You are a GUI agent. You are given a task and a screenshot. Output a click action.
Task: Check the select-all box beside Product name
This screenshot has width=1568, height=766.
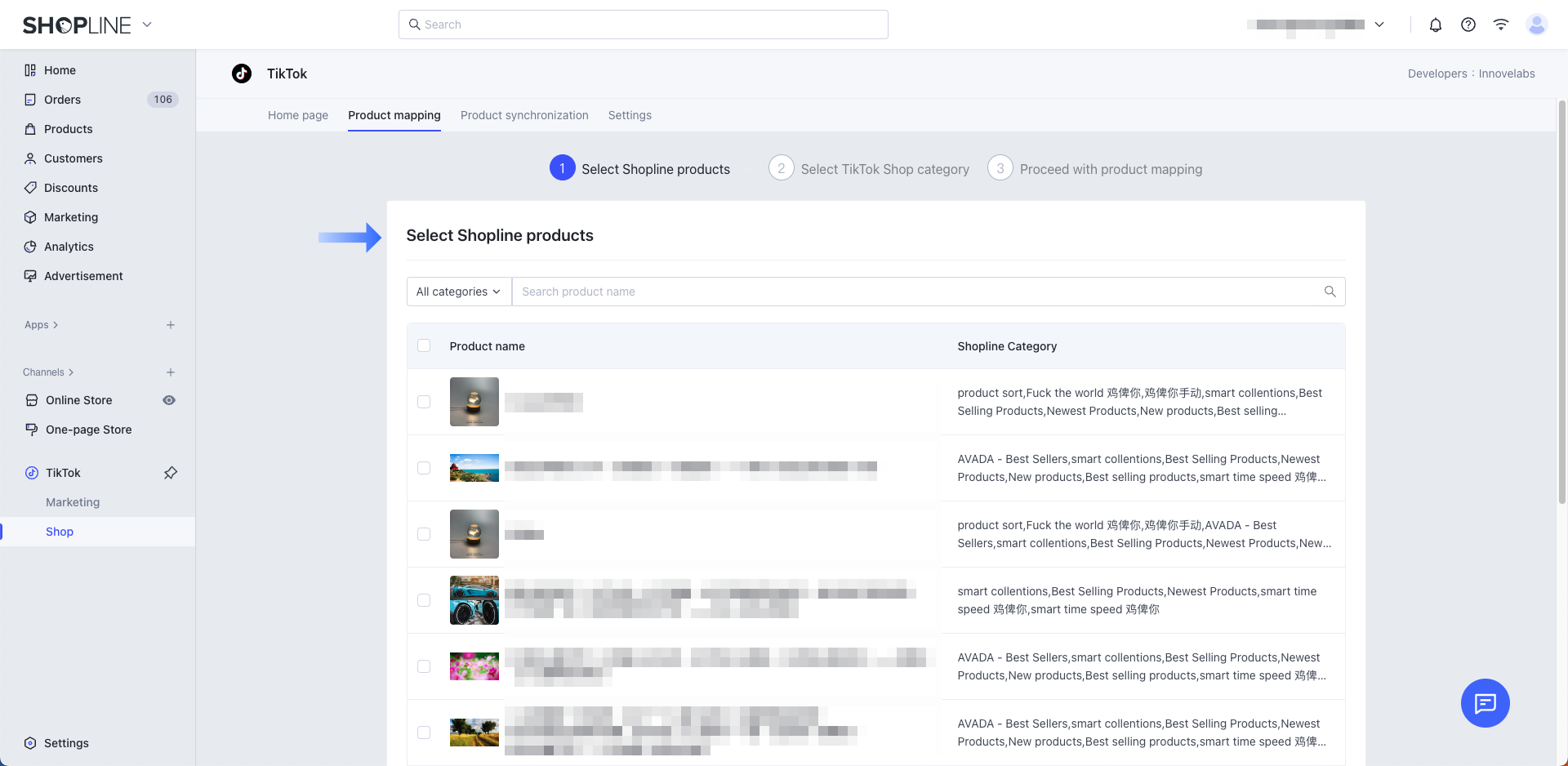pyautogui.click(x=424, y=345)
